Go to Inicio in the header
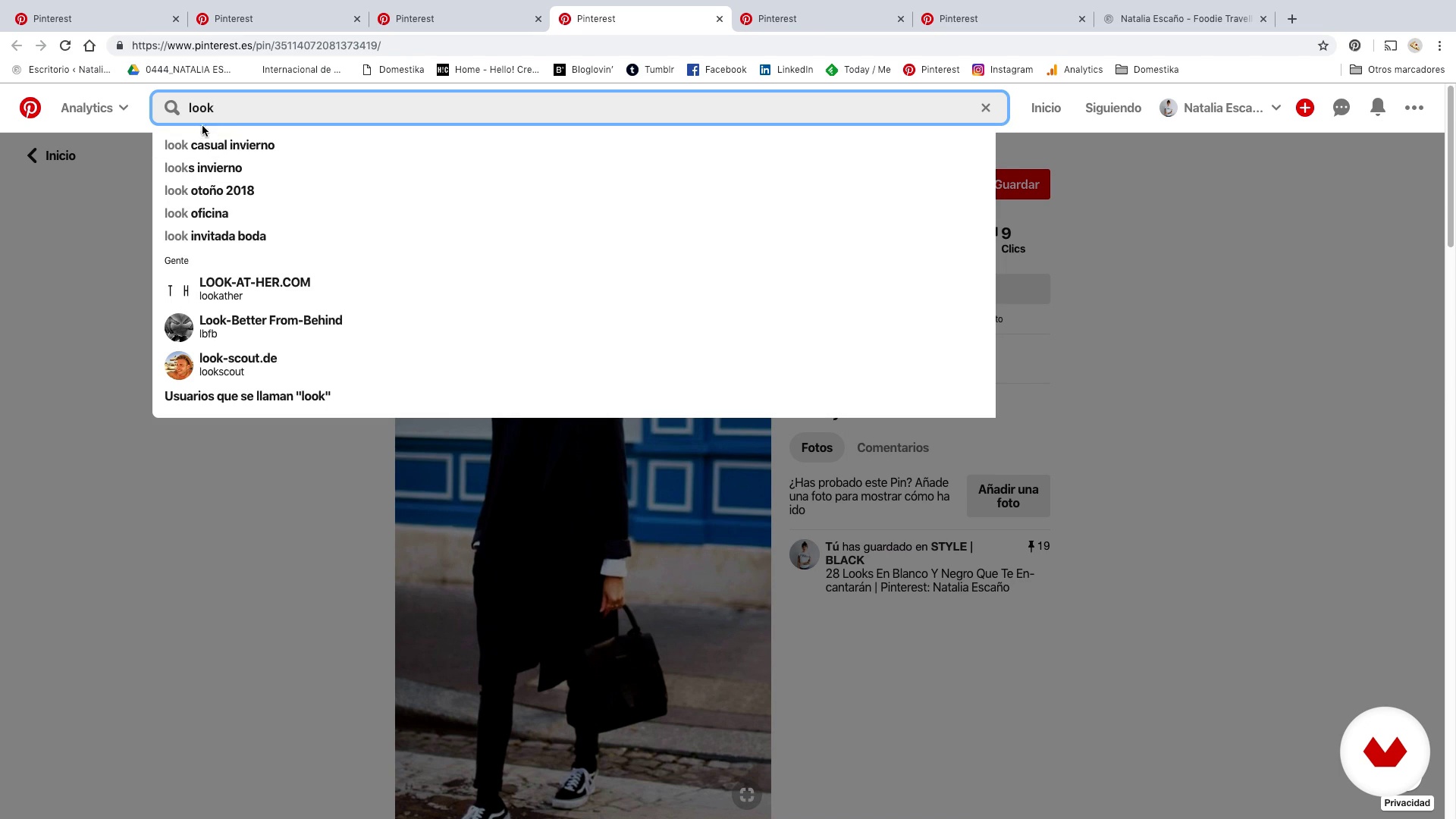 pos(1046,108)
